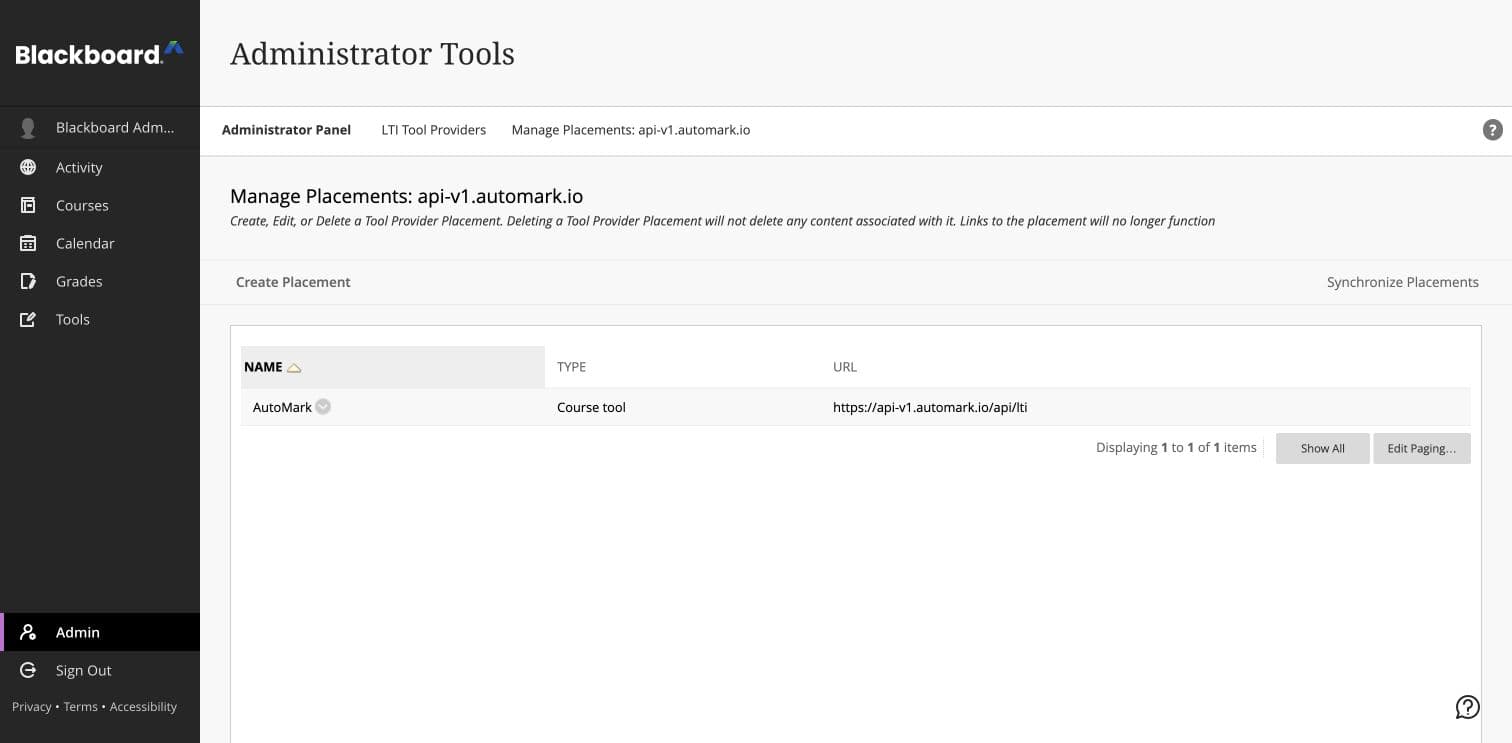1512x743 pixels.
Task: Go to LTI Tool Providers breadcrumb
Action: click(434, 130)
